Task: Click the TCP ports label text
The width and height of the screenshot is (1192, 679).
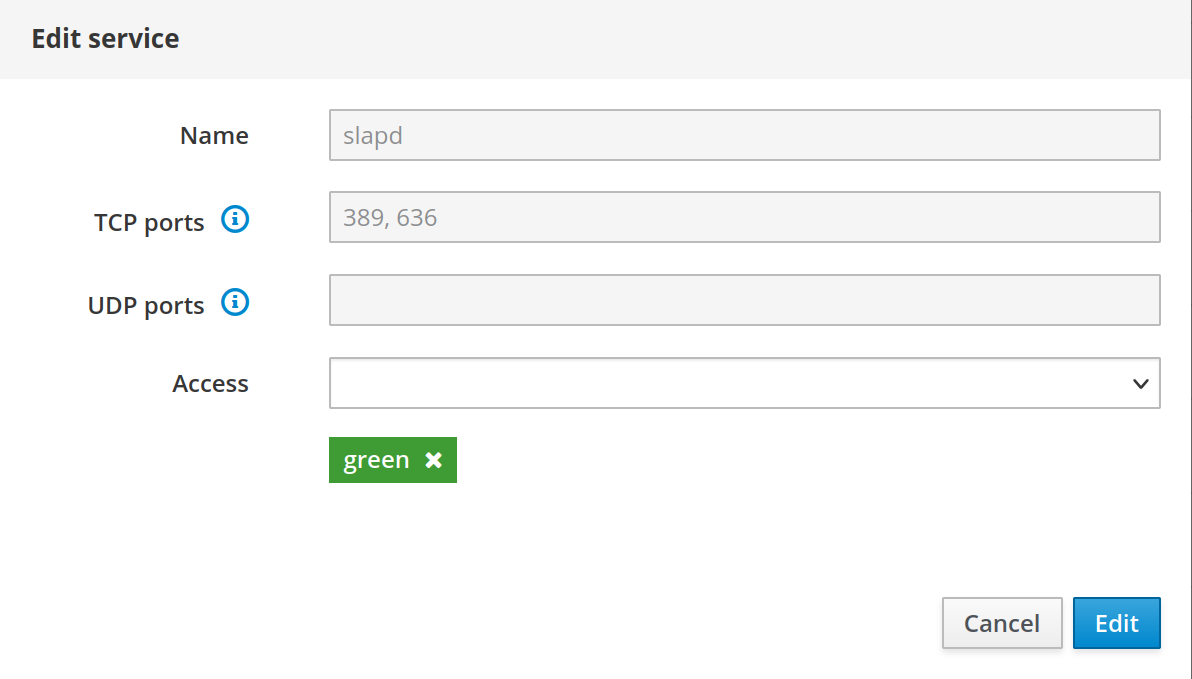Action: 149,222
